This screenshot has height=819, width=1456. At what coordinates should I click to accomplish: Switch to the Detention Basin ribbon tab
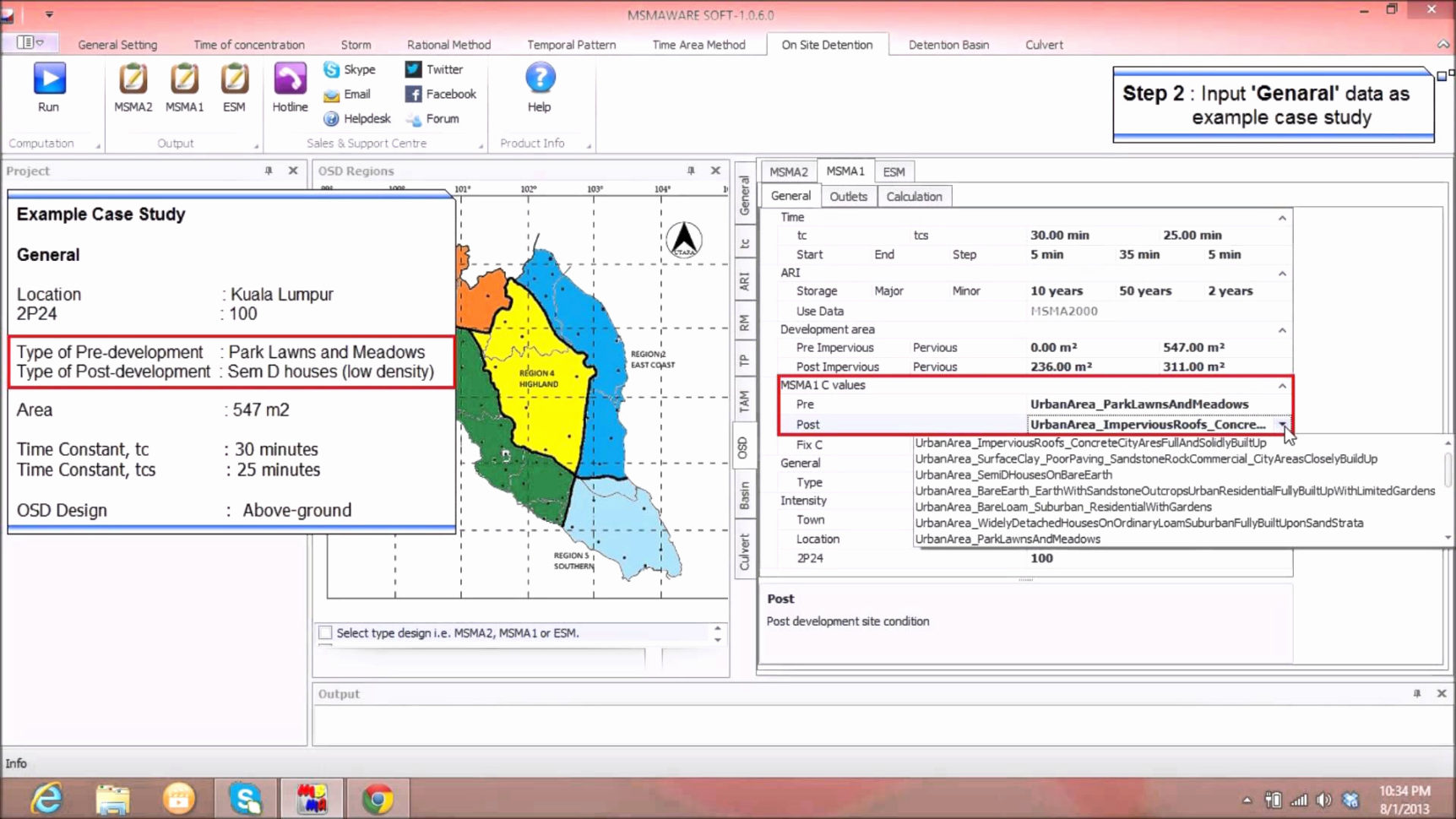948,45
